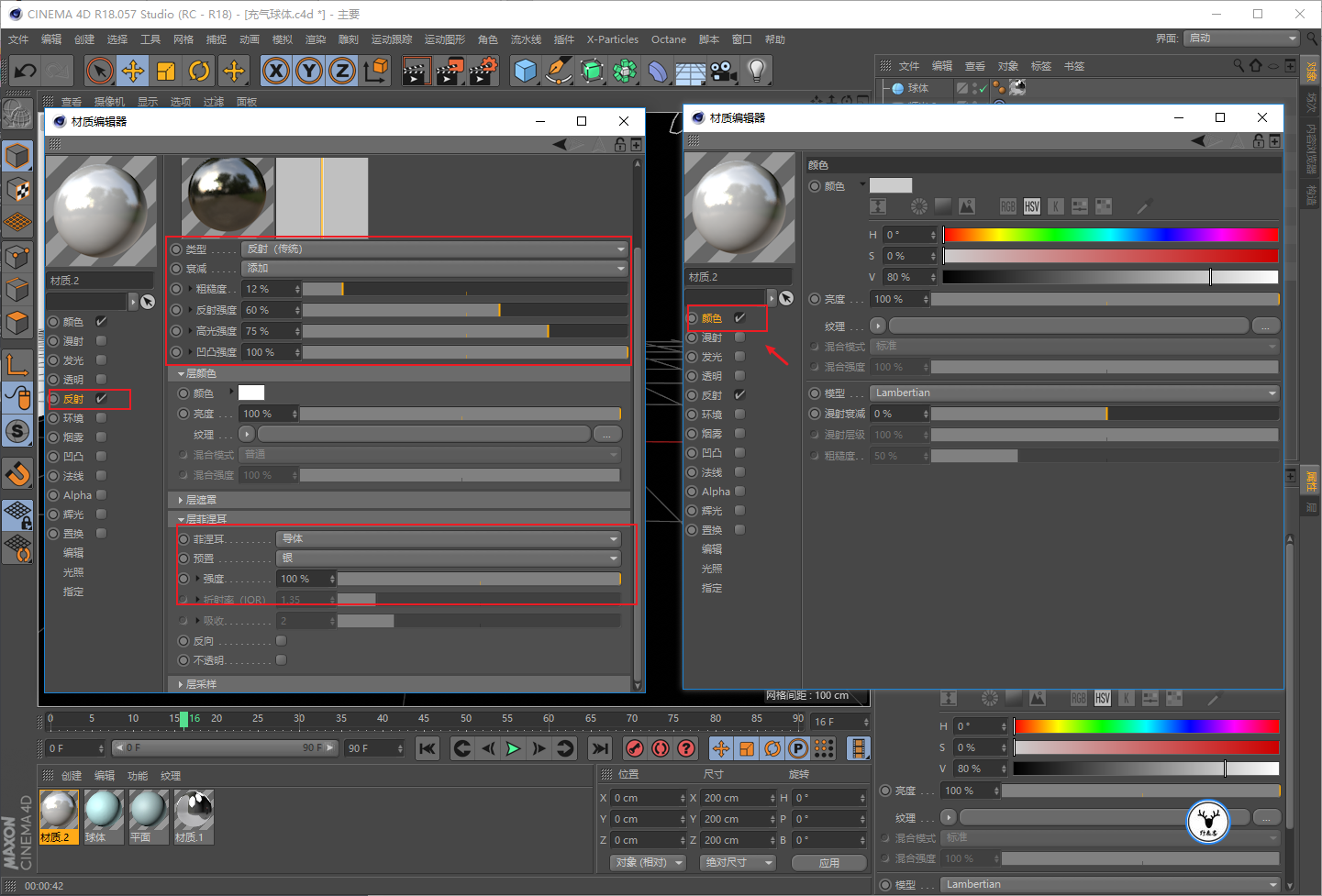
Task: Enable 反向 checkbox under layer Fresnel
Action: click(282, 641)
